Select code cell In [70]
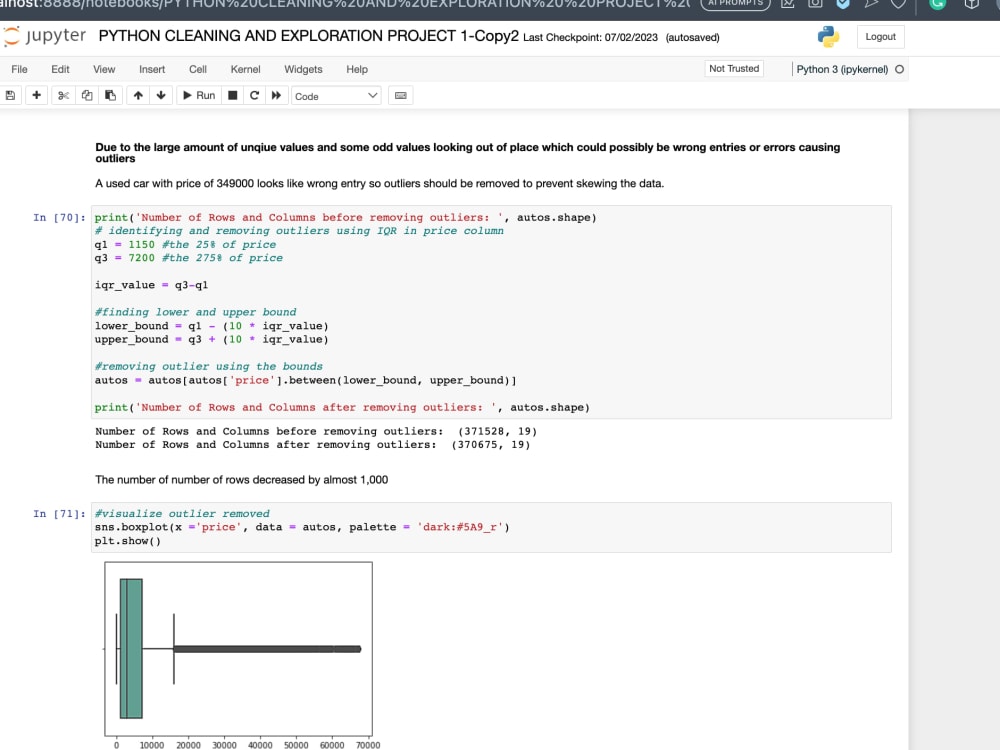 click(491, 312)
